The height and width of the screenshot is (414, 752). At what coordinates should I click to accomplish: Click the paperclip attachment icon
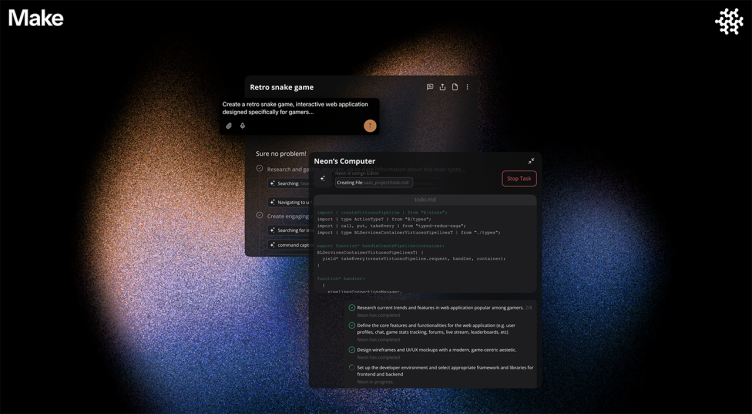[x=229, y=126]
